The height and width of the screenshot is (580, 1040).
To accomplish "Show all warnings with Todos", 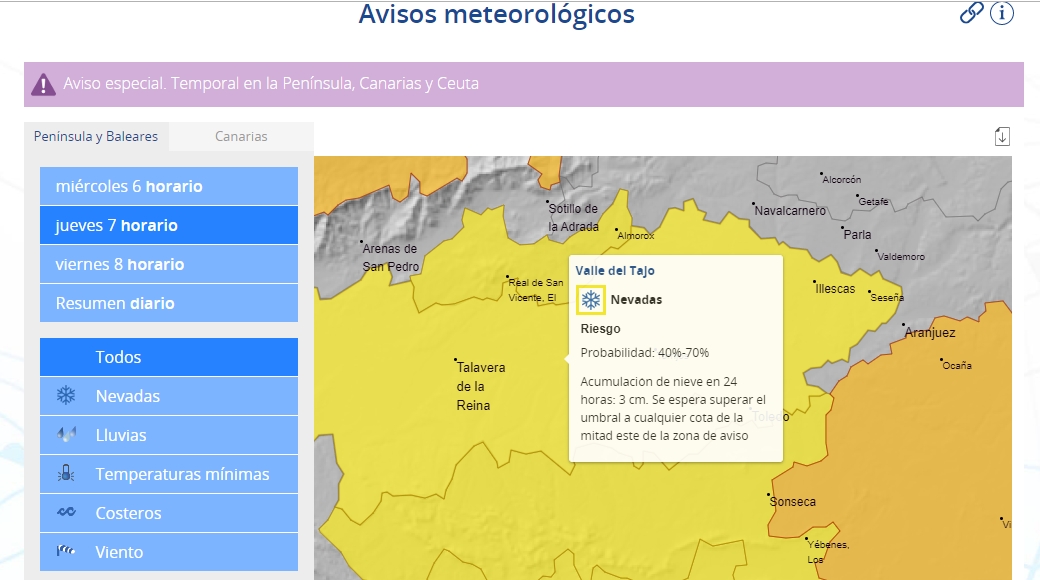I will tap(168, 357).
